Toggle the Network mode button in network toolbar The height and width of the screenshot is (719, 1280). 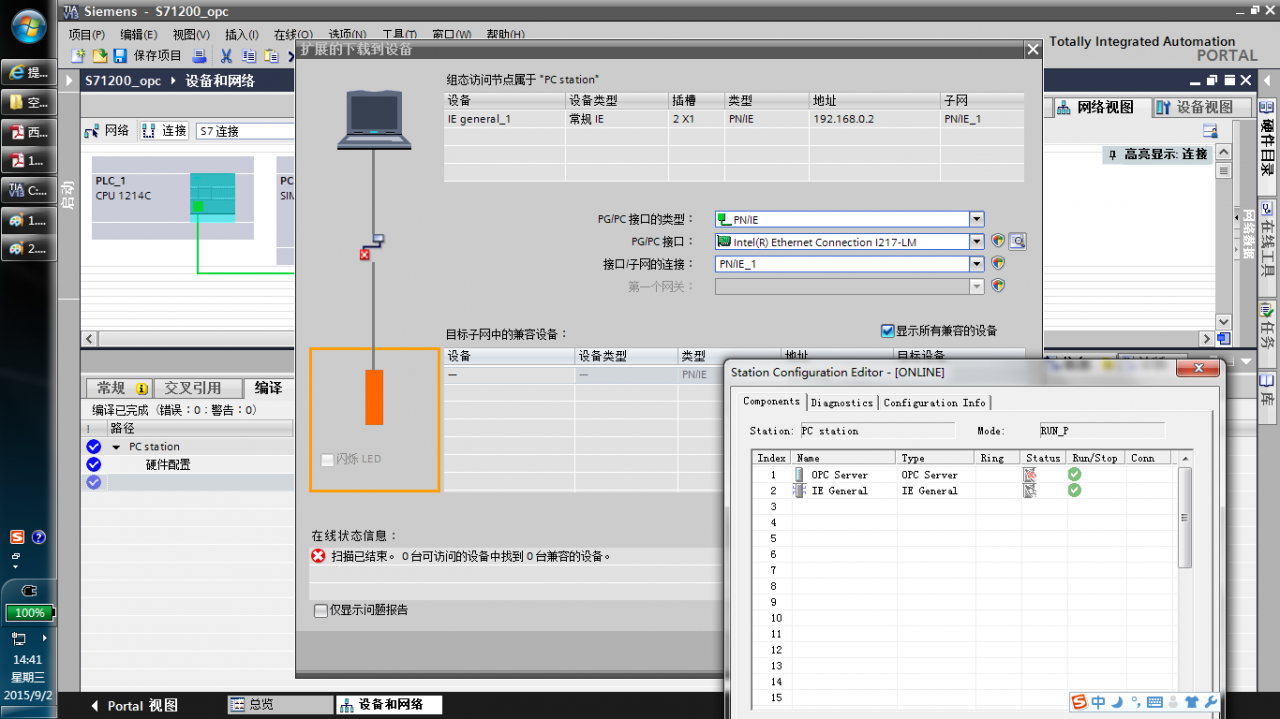click(108, 131)
